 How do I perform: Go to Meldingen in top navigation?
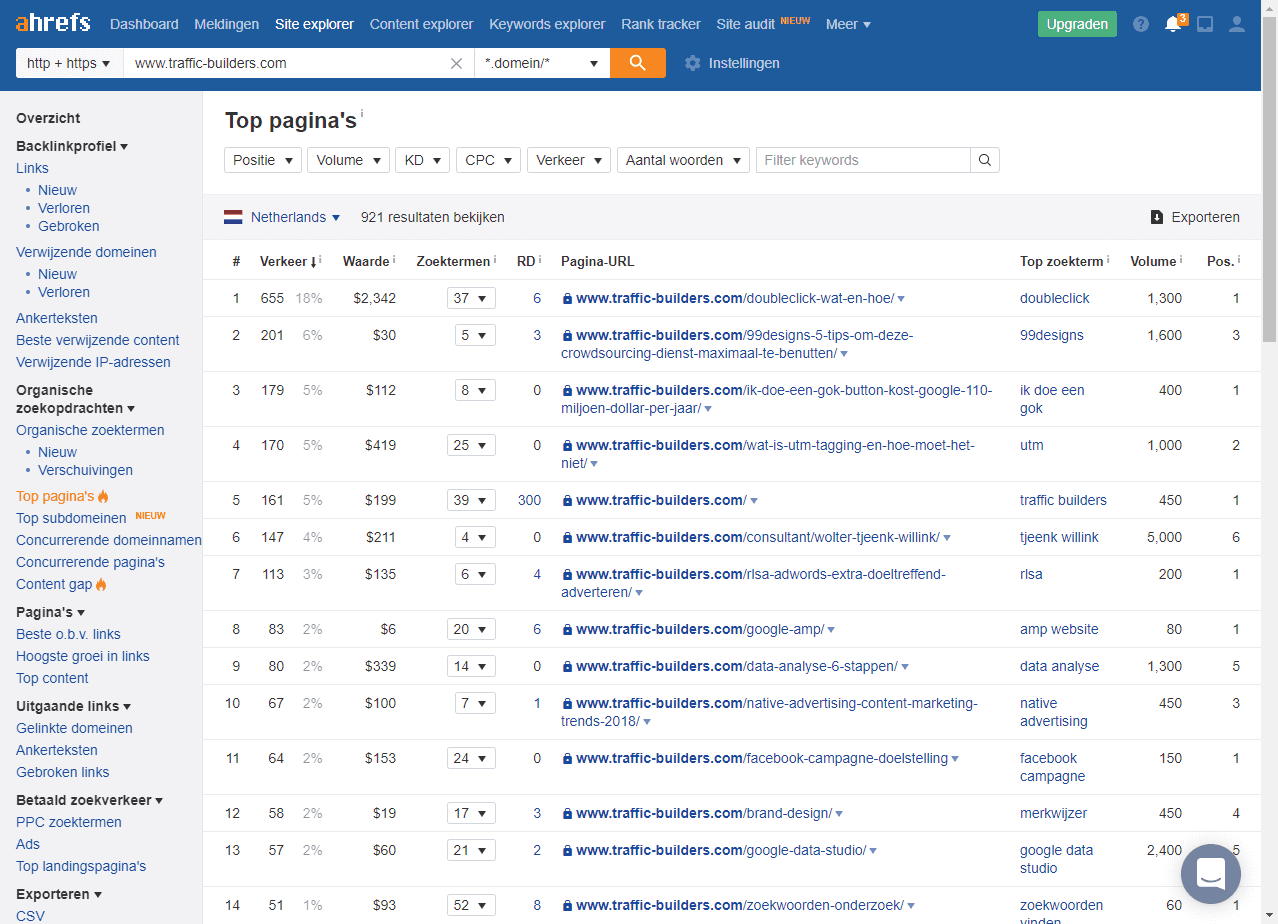[x=227, y=24]
